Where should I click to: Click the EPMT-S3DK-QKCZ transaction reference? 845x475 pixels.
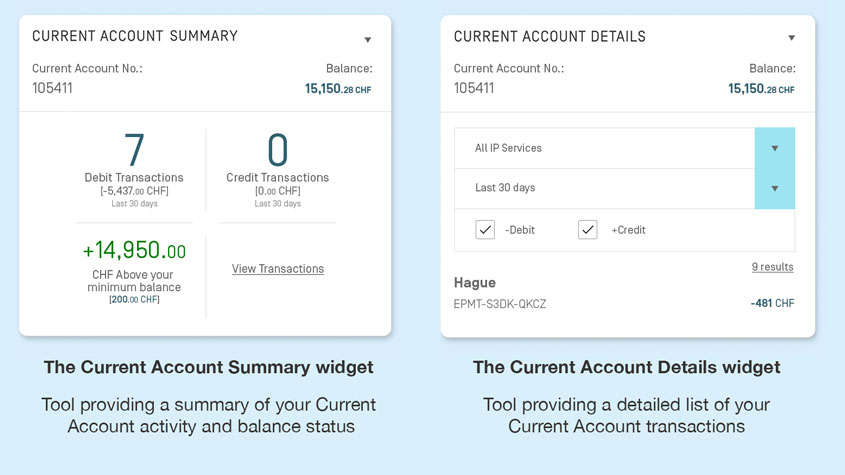(500, 304)
